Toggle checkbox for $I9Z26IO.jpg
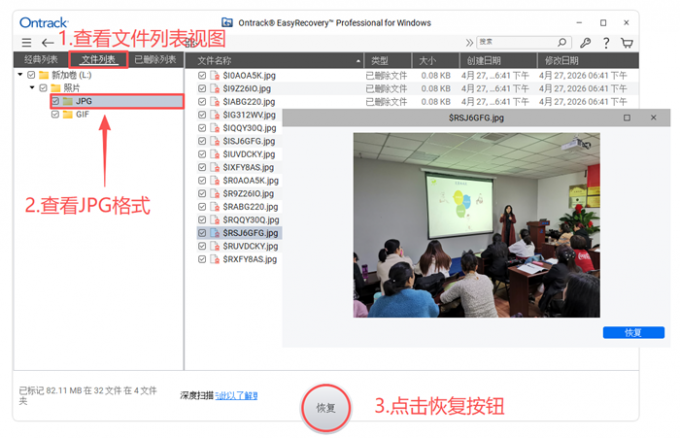The height and width of the screenshot is (438, 680). coord(202,88)
